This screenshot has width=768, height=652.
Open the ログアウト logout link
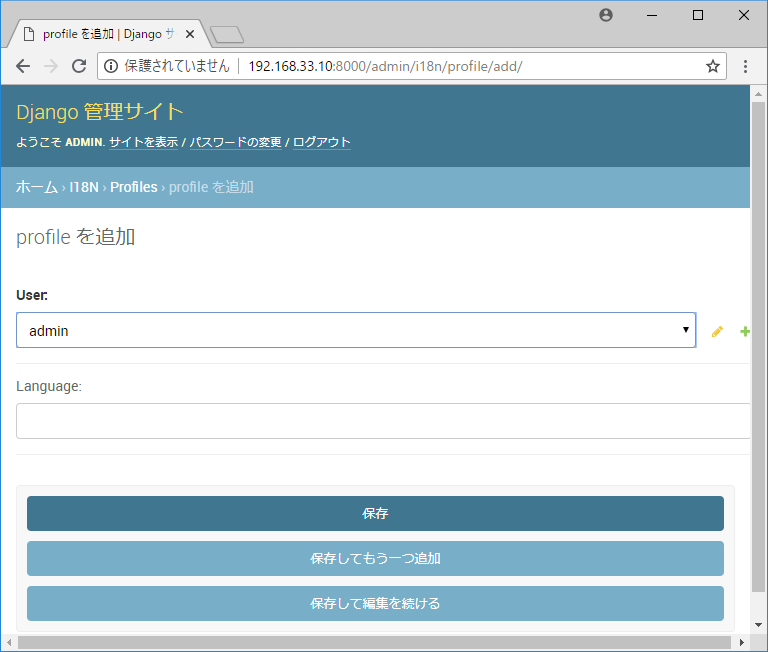tap(321, 142)
